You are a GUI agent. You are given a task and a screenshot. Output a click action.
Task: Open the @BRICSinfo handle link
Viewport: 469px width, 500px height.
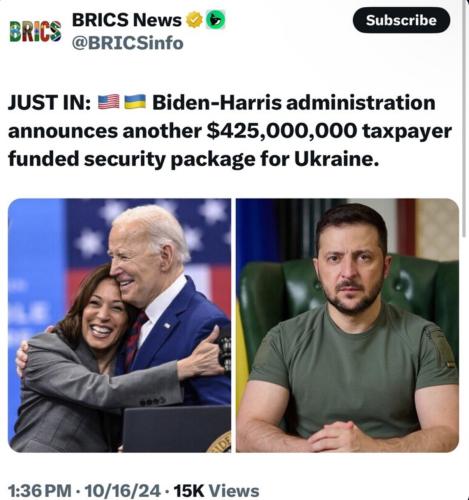(x=128, y=43)
